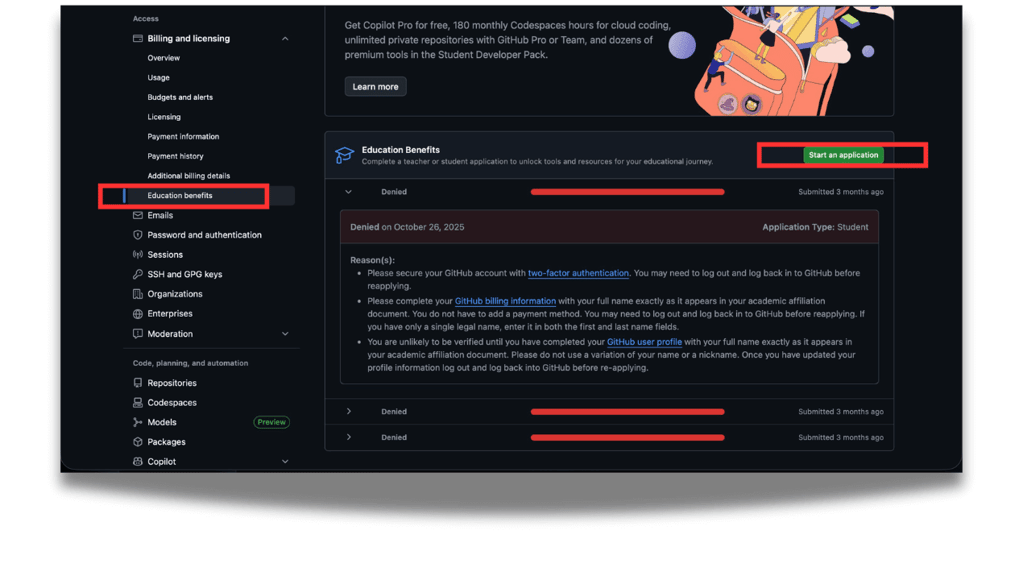The width and height of the screenshot is (1024, 580).
Task: Expand the Moderation section chevron
Action: click(x=285, y=334)
